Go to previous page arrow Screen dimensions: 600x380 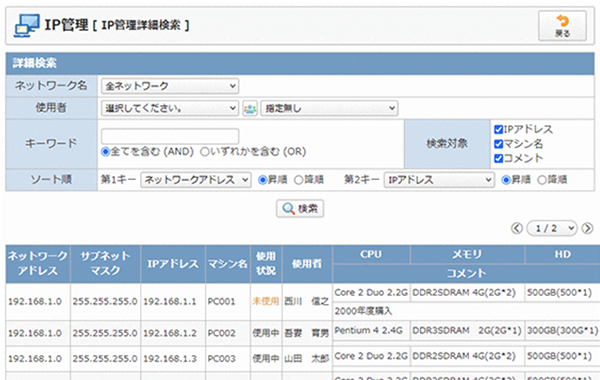pos(517,228)
